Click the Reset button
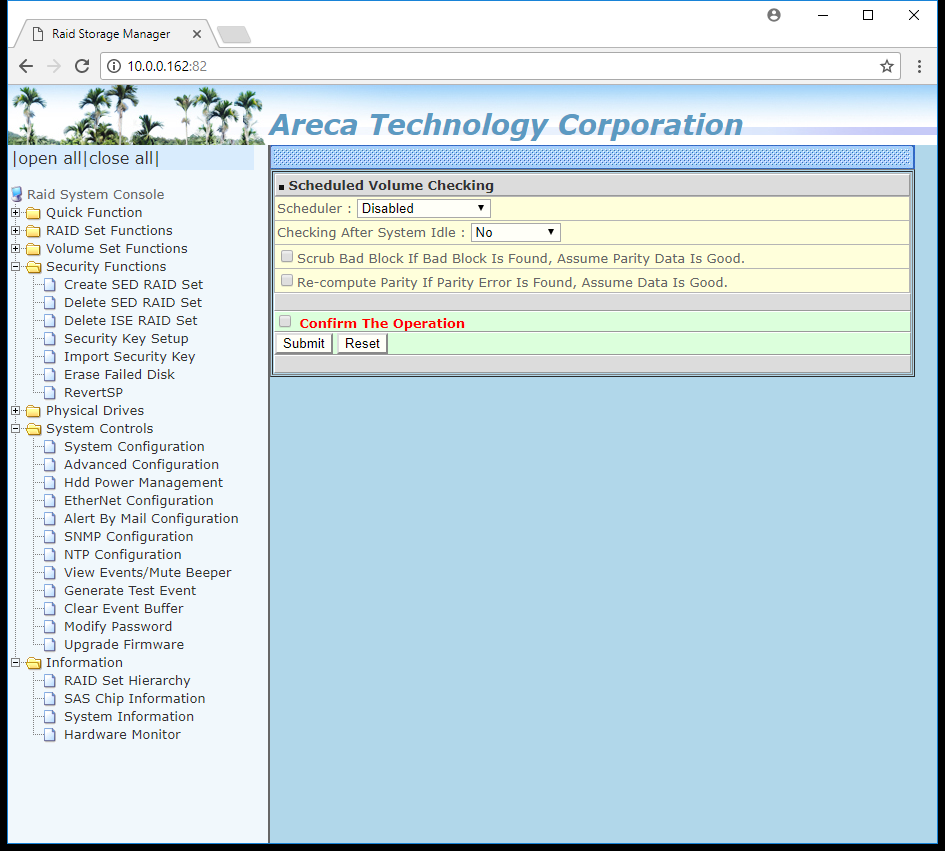Image resolution: width=945 pixels, height=851 pixels. 362,344
